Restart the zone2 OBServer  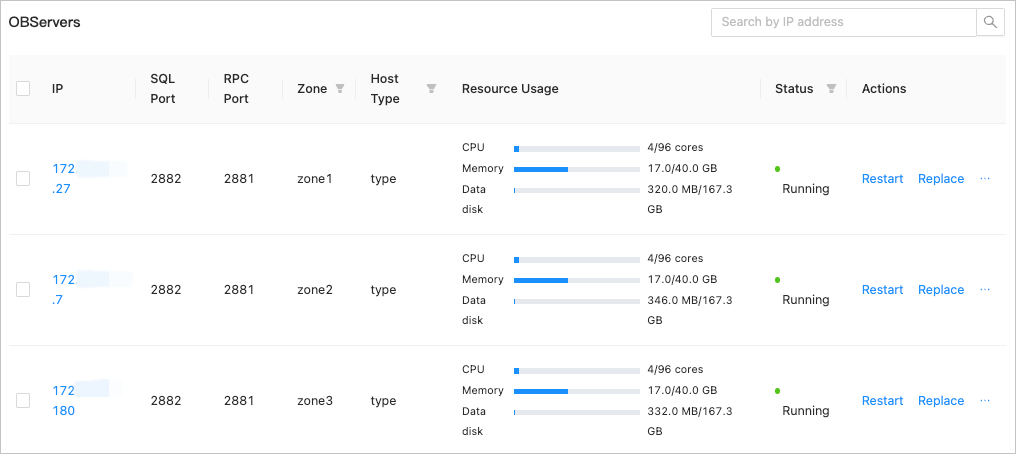[x=882, y=290]
